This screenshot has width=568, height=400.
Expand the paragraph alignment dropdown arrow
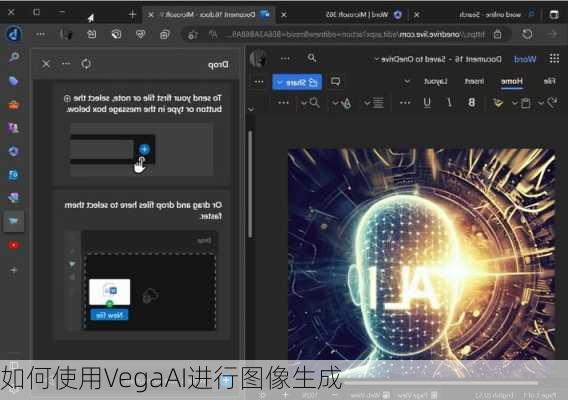[x=367, y=104]
